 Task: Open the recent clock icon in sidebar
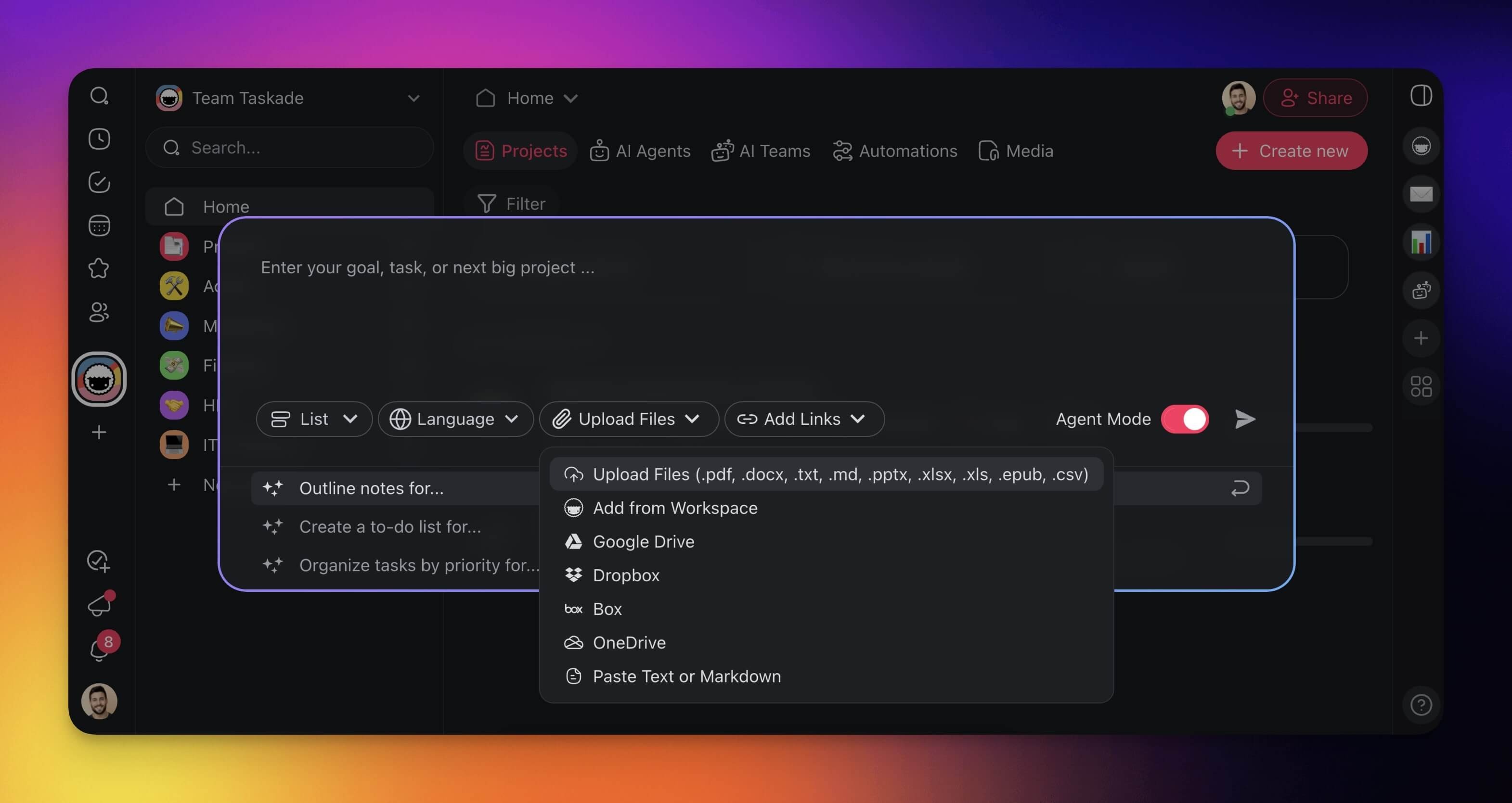click(x=99, y=139)
